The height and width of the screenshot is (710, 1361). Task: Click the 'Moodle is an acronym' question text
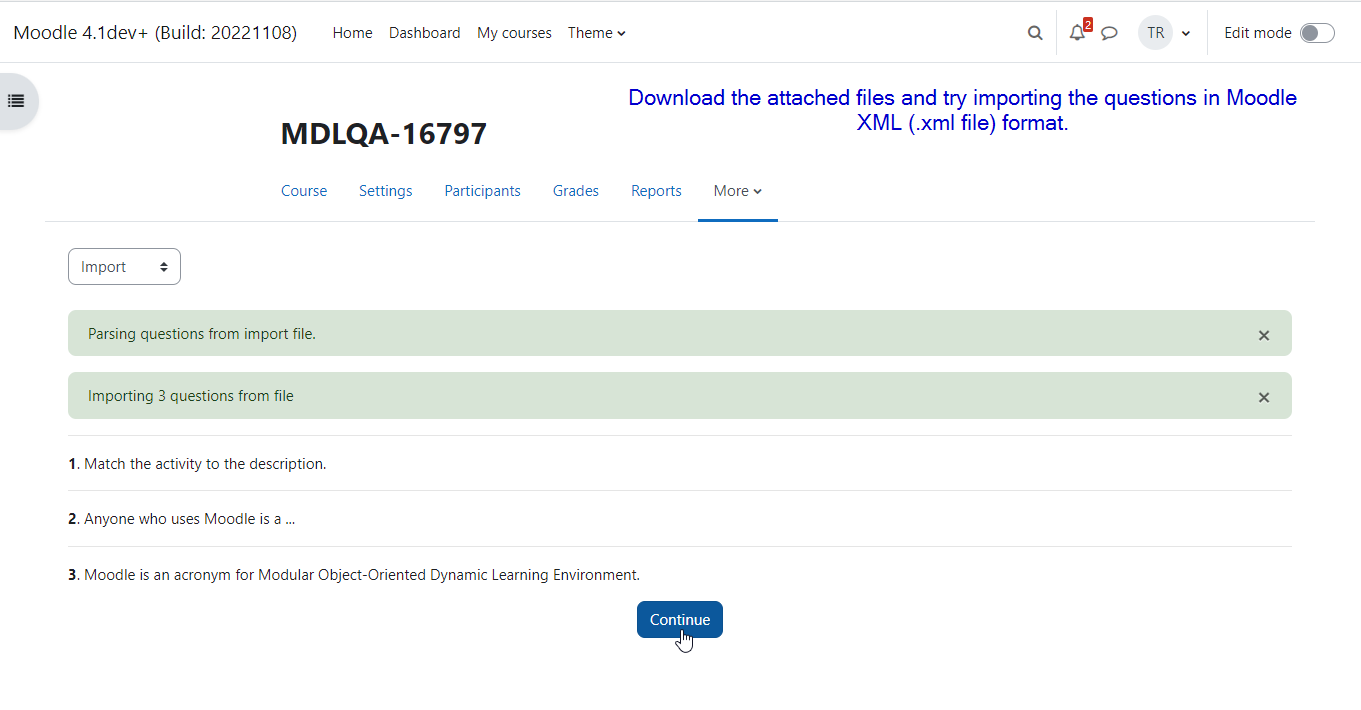[362, 575]
